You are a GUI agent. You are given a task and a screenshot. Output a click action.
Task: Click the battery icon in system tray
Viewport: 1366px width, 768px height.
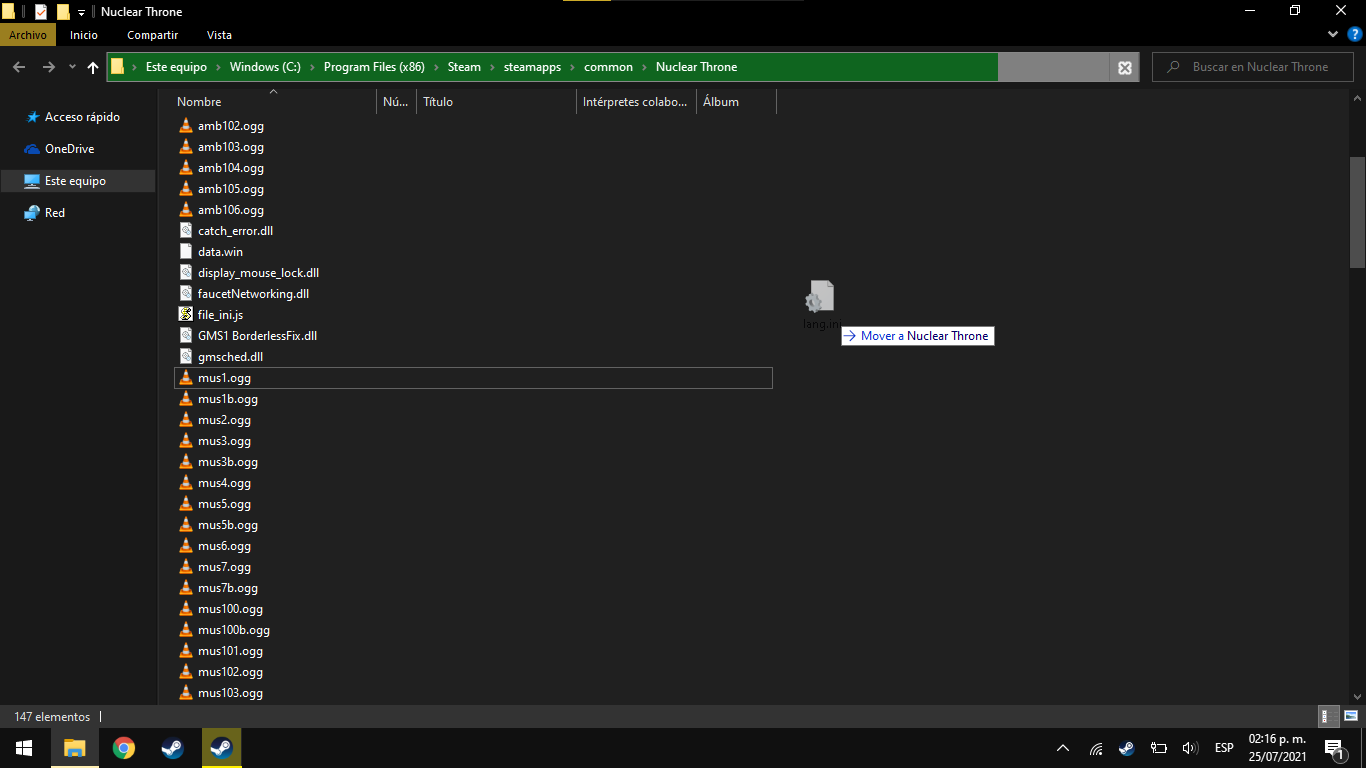tap(1159, 748)
